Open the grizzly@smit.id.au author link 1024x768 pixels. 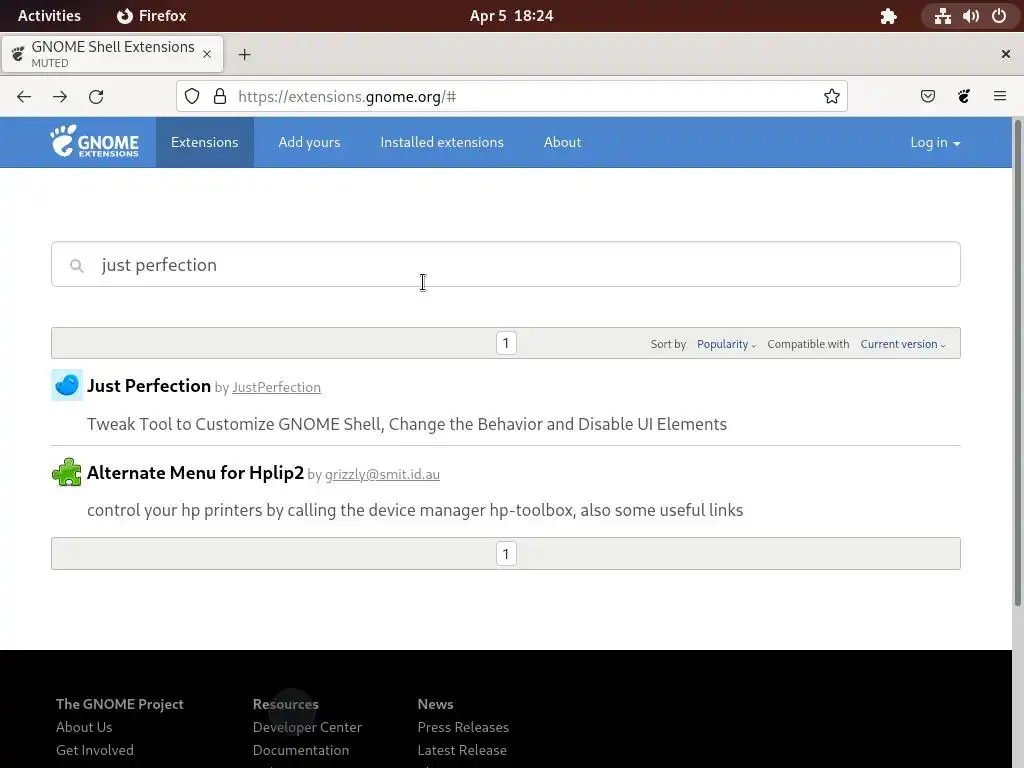(x=382, y=475)
